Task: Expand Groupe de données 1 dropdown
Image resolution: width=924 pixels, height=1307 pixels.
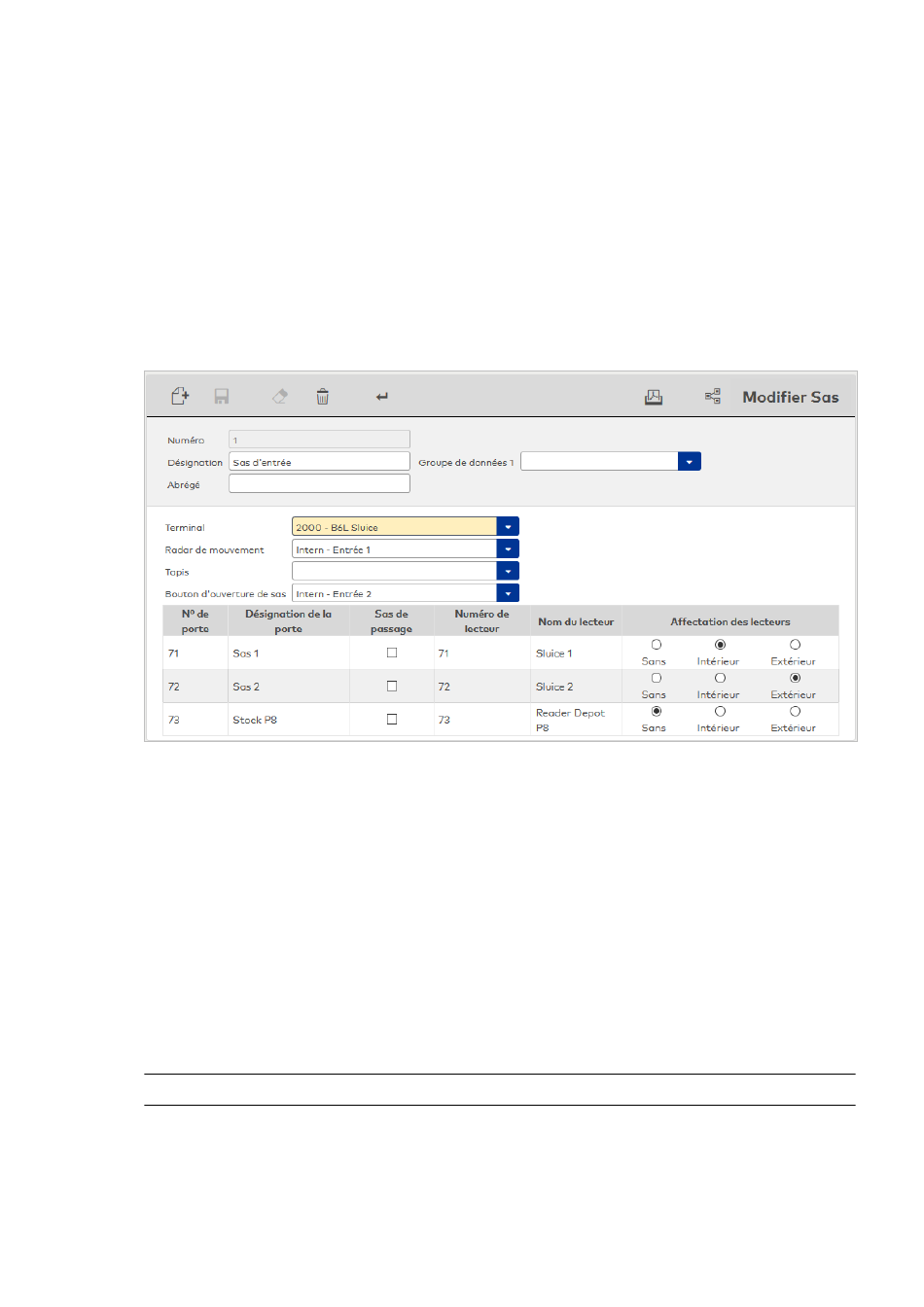Action: pyautogui.click(x=690, y=462)
